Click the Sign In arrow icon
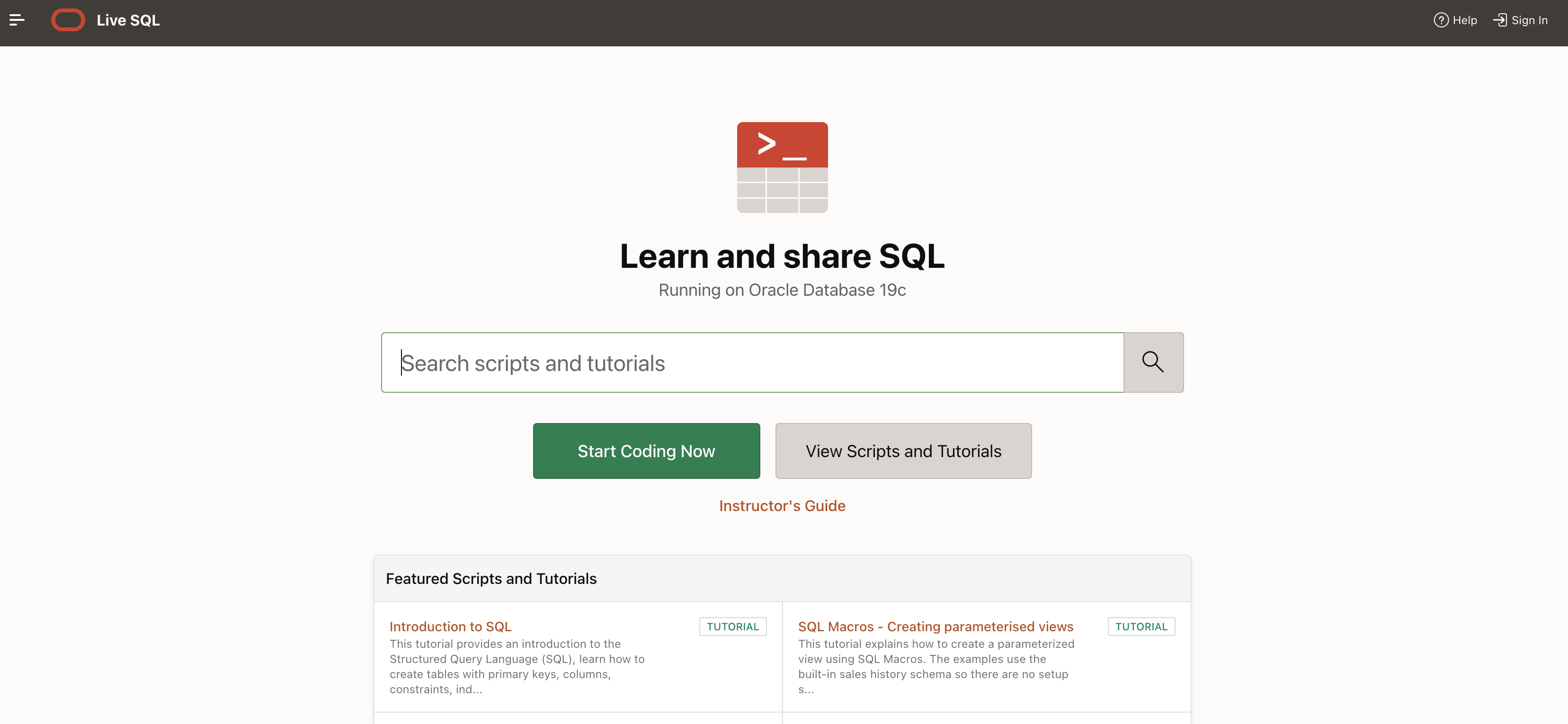This screenshot has width=1568, height=724. 1500,20
